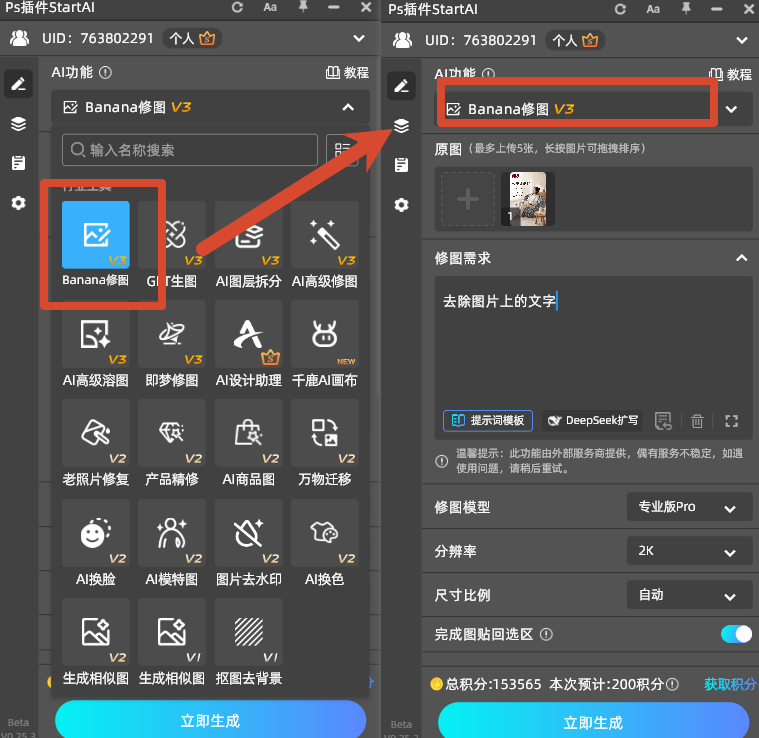Toggle the 完成图贴回选区 switch

pos(736,634)
